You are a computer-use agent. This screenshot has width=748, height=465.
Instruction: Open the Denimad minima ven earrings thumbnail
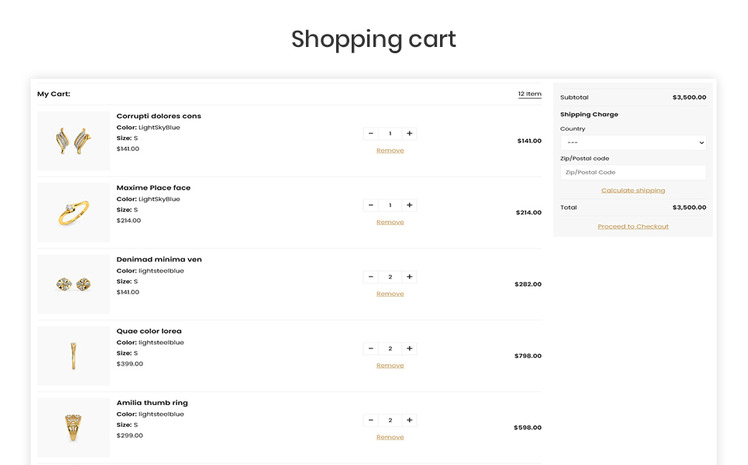pyautogui.click(x=73, y=284)
